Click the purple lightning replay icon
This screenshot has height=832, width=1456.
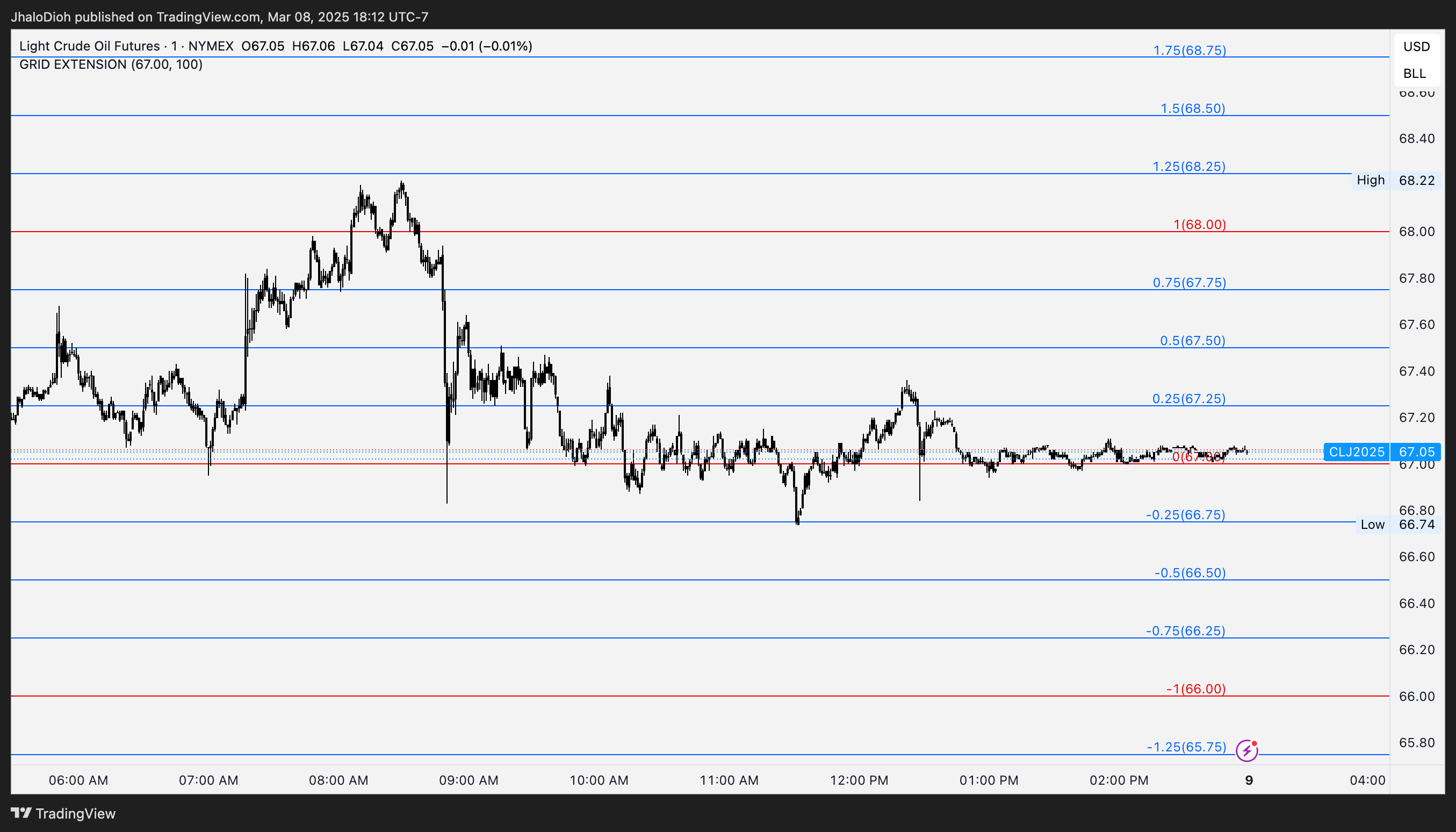click(1246, 750)
